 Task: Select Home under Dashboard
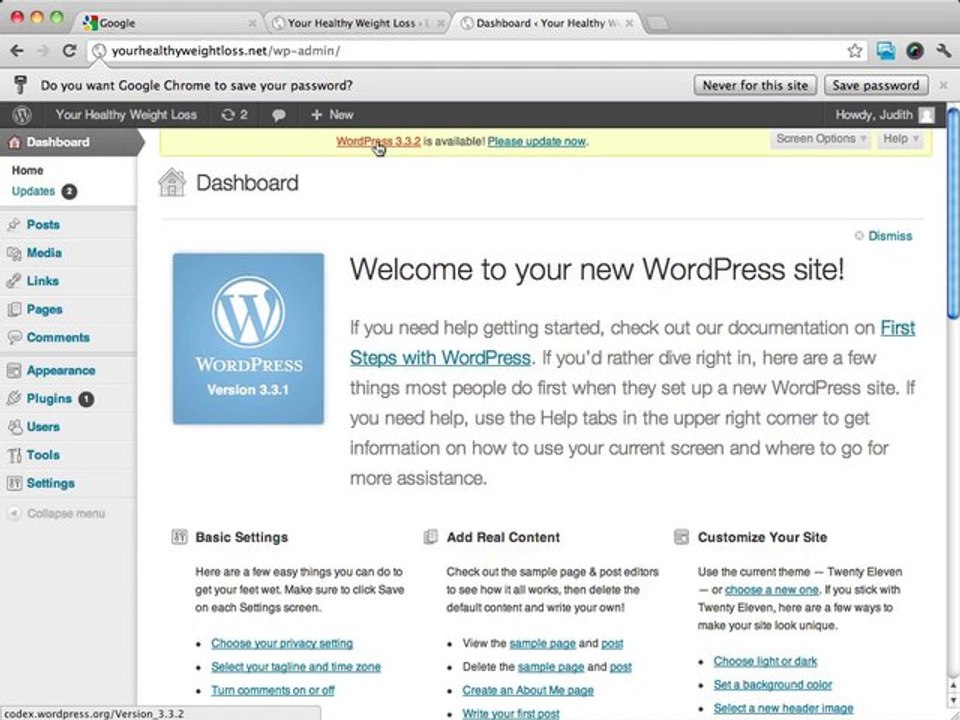(28, 170)
